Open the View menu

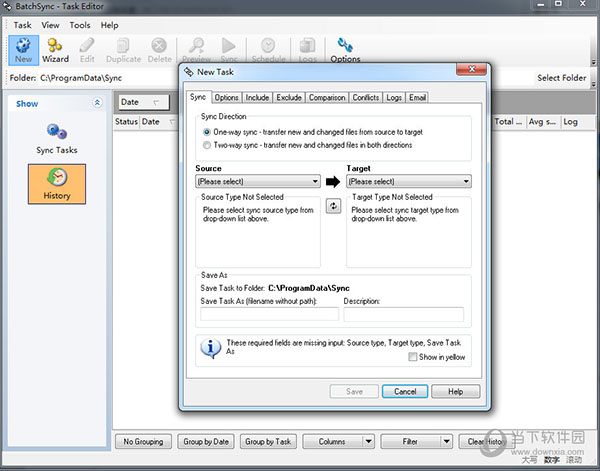tap(50, 25)
